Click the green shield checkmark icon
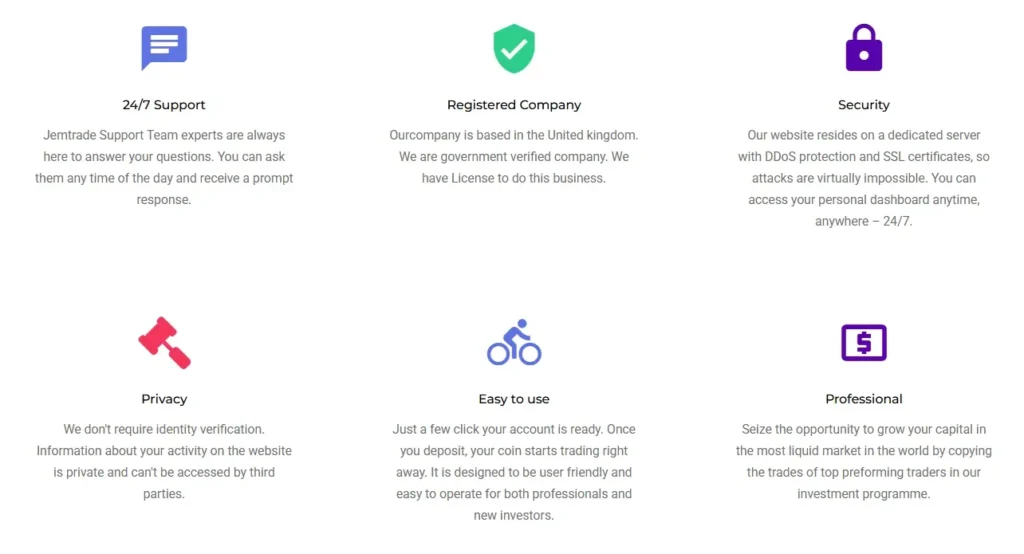Image resolution: width=1024 pixels, height=554 pixels. [514, 48]
